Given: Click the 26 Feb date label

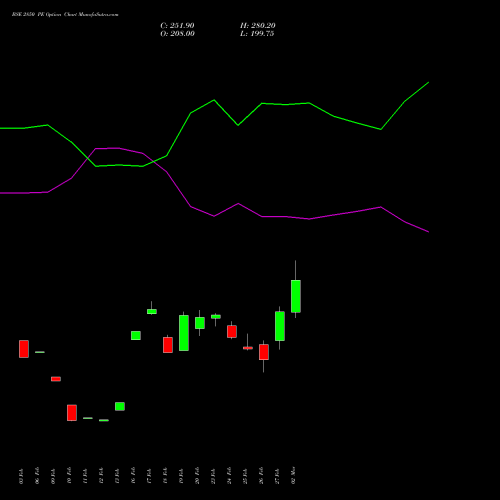Looking at the screenshot, I should 261,476.
